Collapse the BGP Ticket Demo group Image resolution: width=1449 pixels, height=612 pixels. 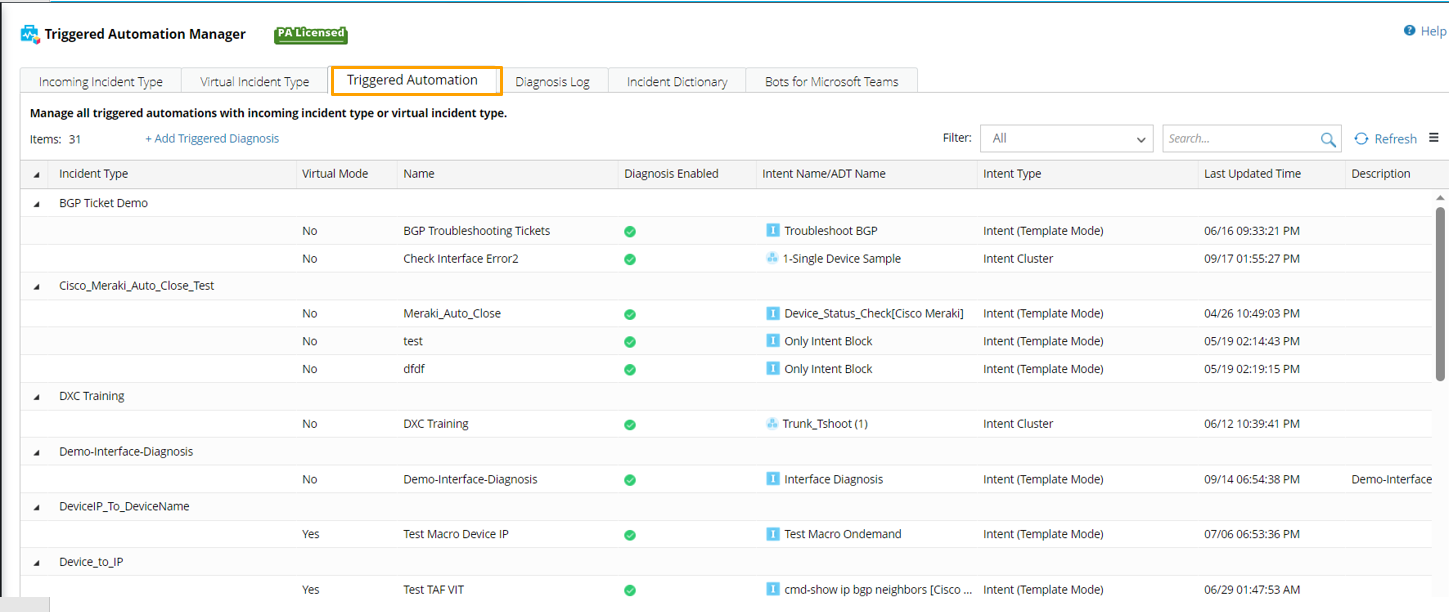tap(37, 204)
